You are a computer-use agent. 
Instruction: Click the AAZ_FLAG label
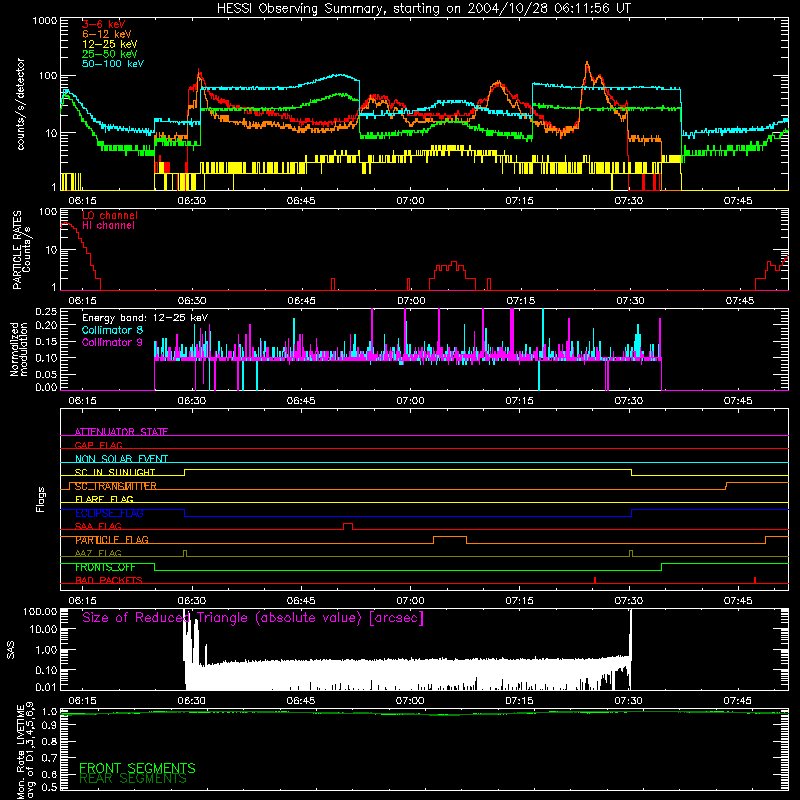pyautogui.click(x=98, y=553)
